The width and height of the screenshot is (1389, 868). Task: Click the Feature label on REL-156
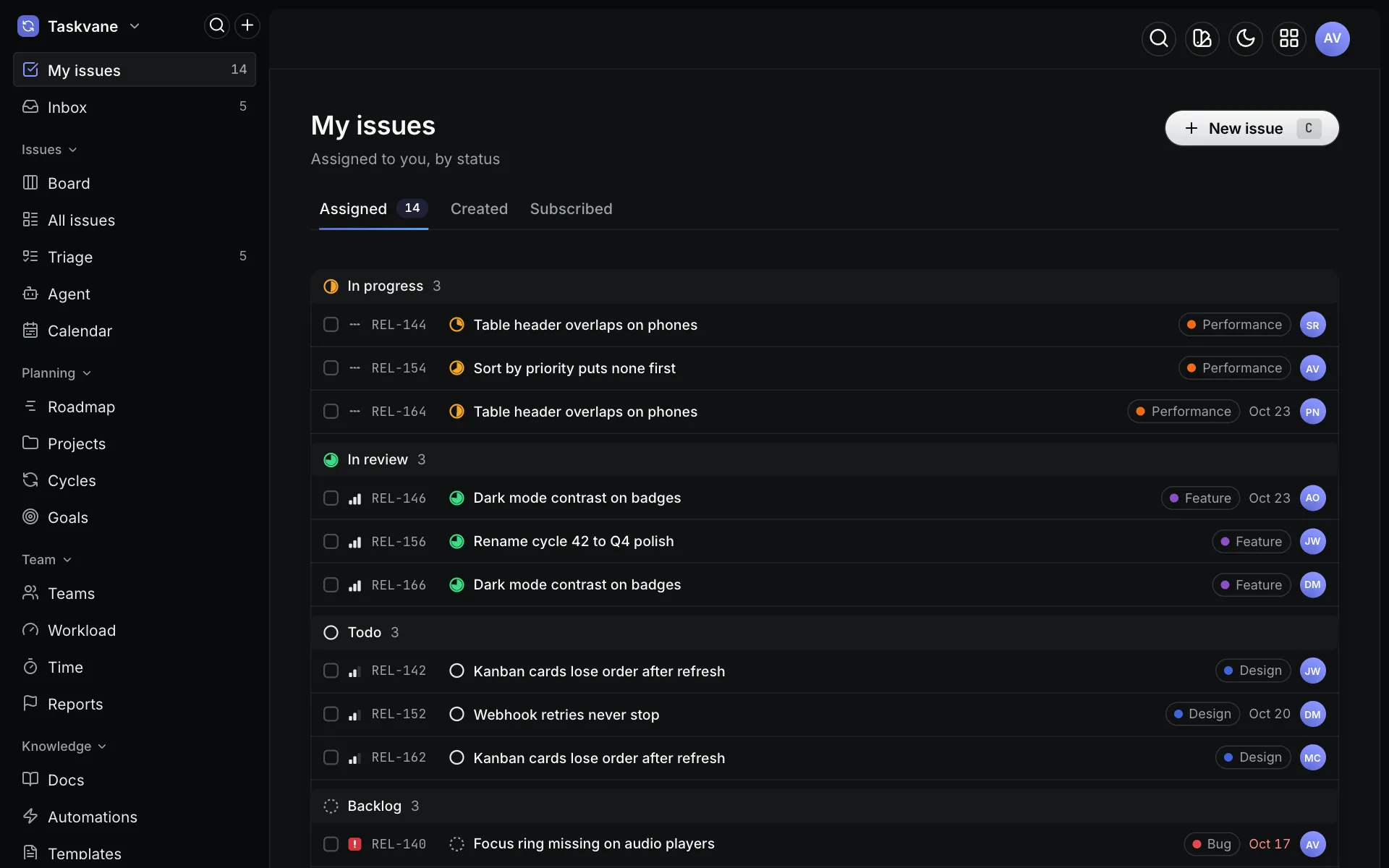[1251, 542]
